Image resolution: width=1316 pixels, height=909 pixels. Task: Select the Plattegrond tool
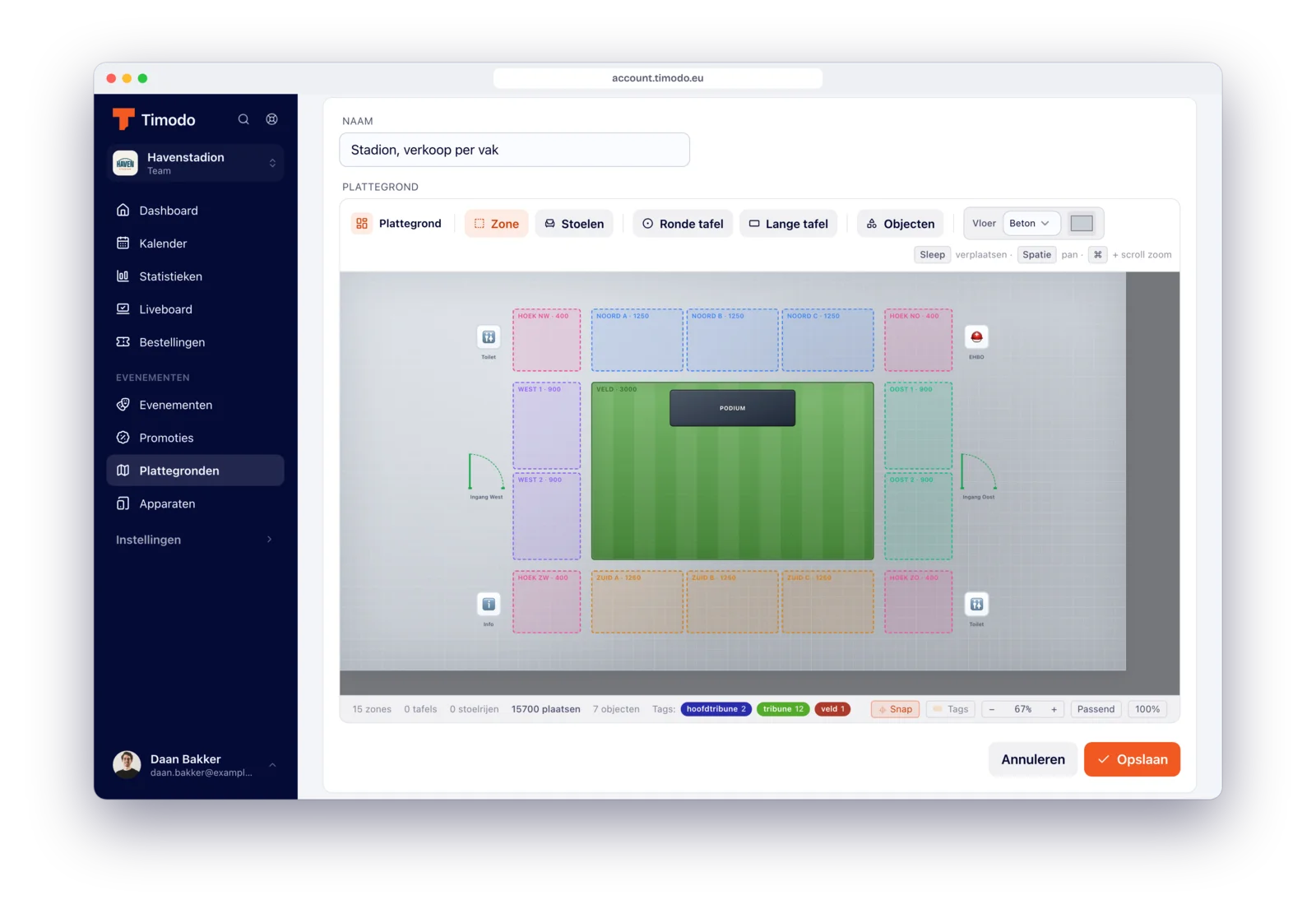click(397, 224)
